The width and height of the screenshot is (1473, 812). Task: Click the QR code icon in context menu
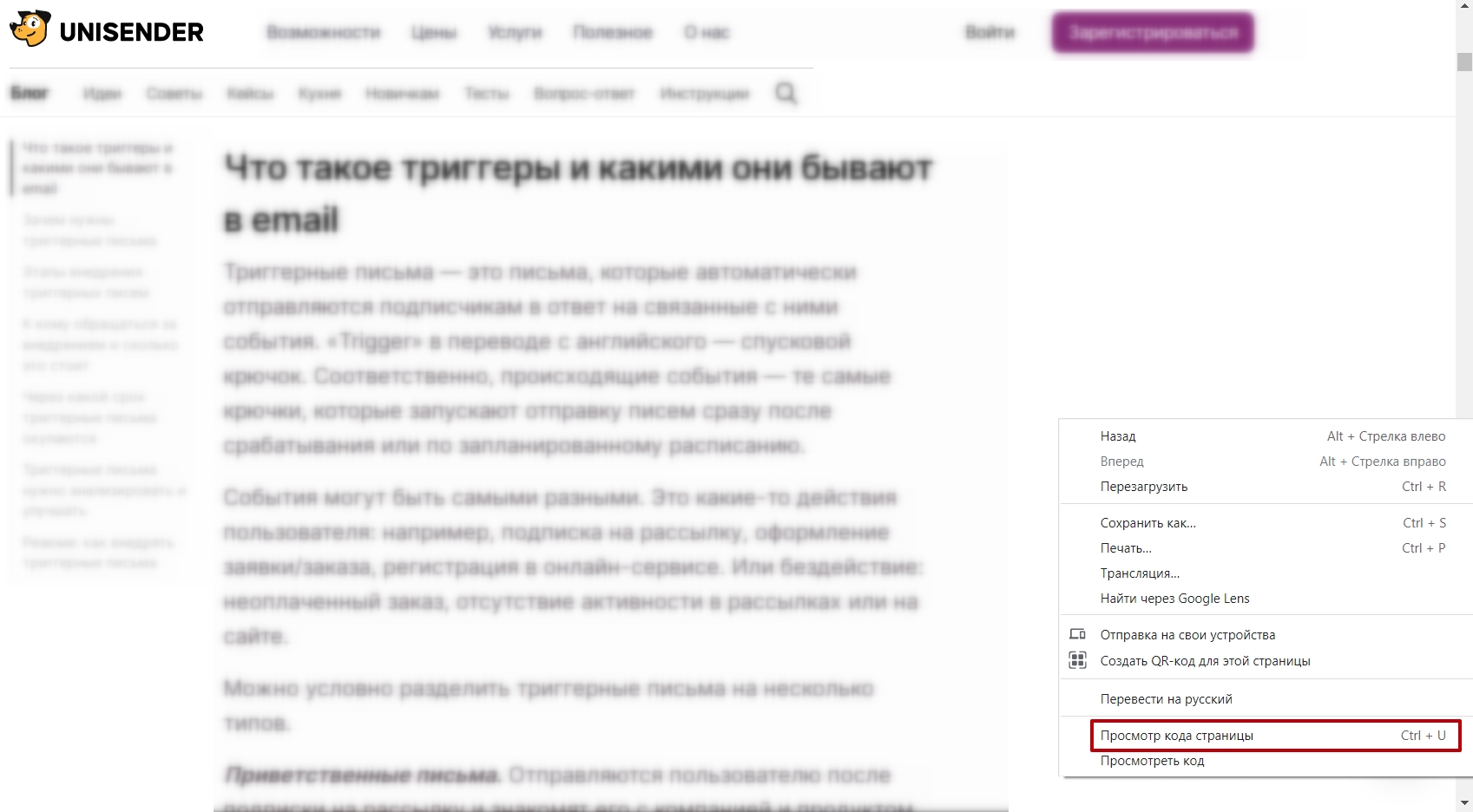tap(1077, 660)
